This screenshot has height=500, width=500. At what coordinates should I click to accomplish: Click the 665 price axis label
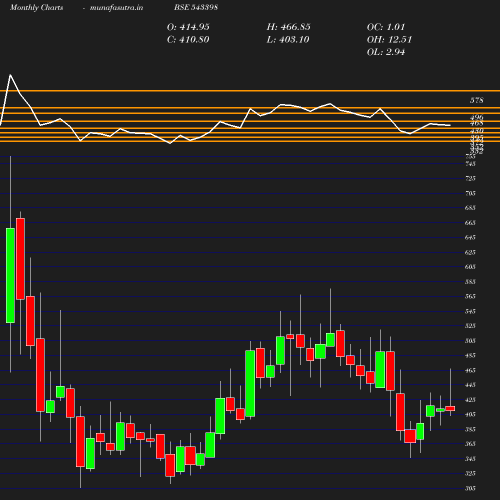(470, 223)
